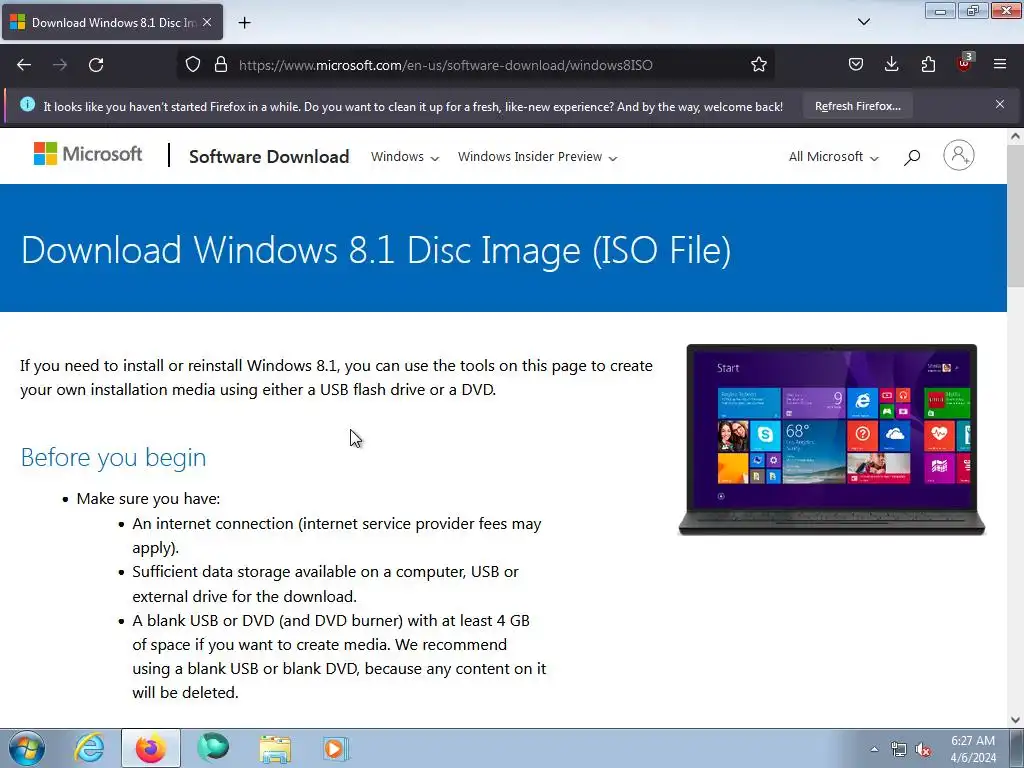Click the uBlock Origin extension icon

(964, 63)
